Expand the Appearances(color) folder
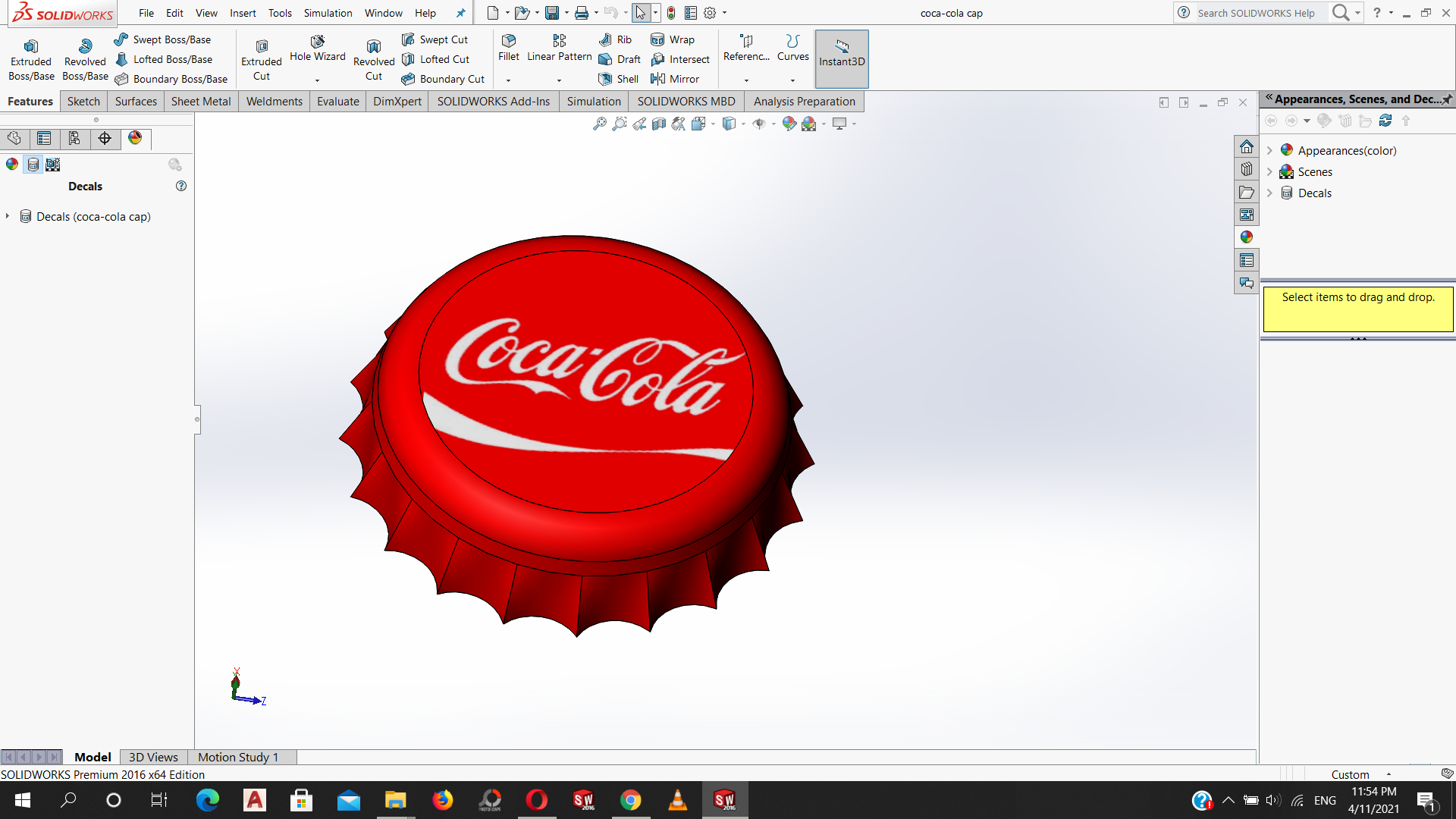Viewport: 1456px width, 819px height. click(x=1269, y=150)
